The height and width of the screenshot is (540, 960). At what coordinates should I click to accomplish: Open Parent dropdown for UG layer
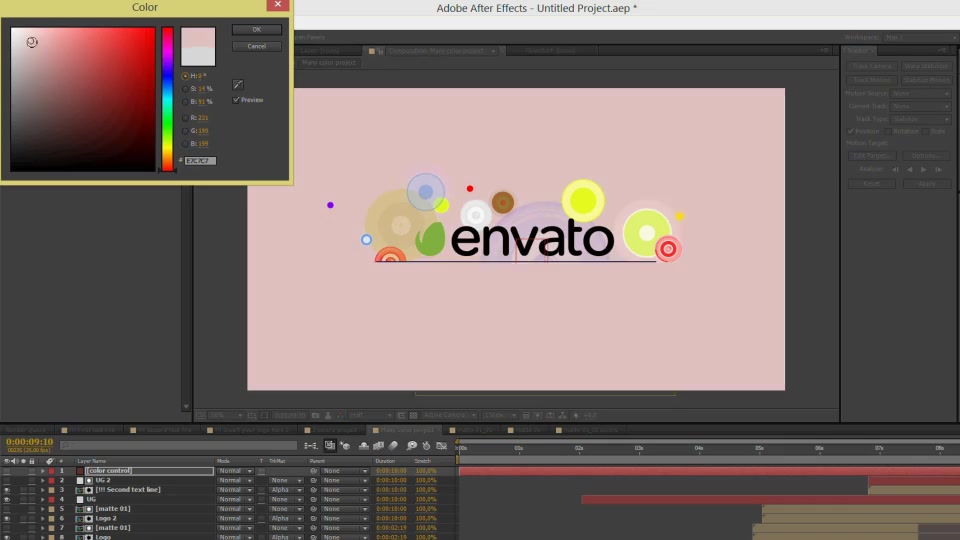pyautogui.click(x=345, y=500)
